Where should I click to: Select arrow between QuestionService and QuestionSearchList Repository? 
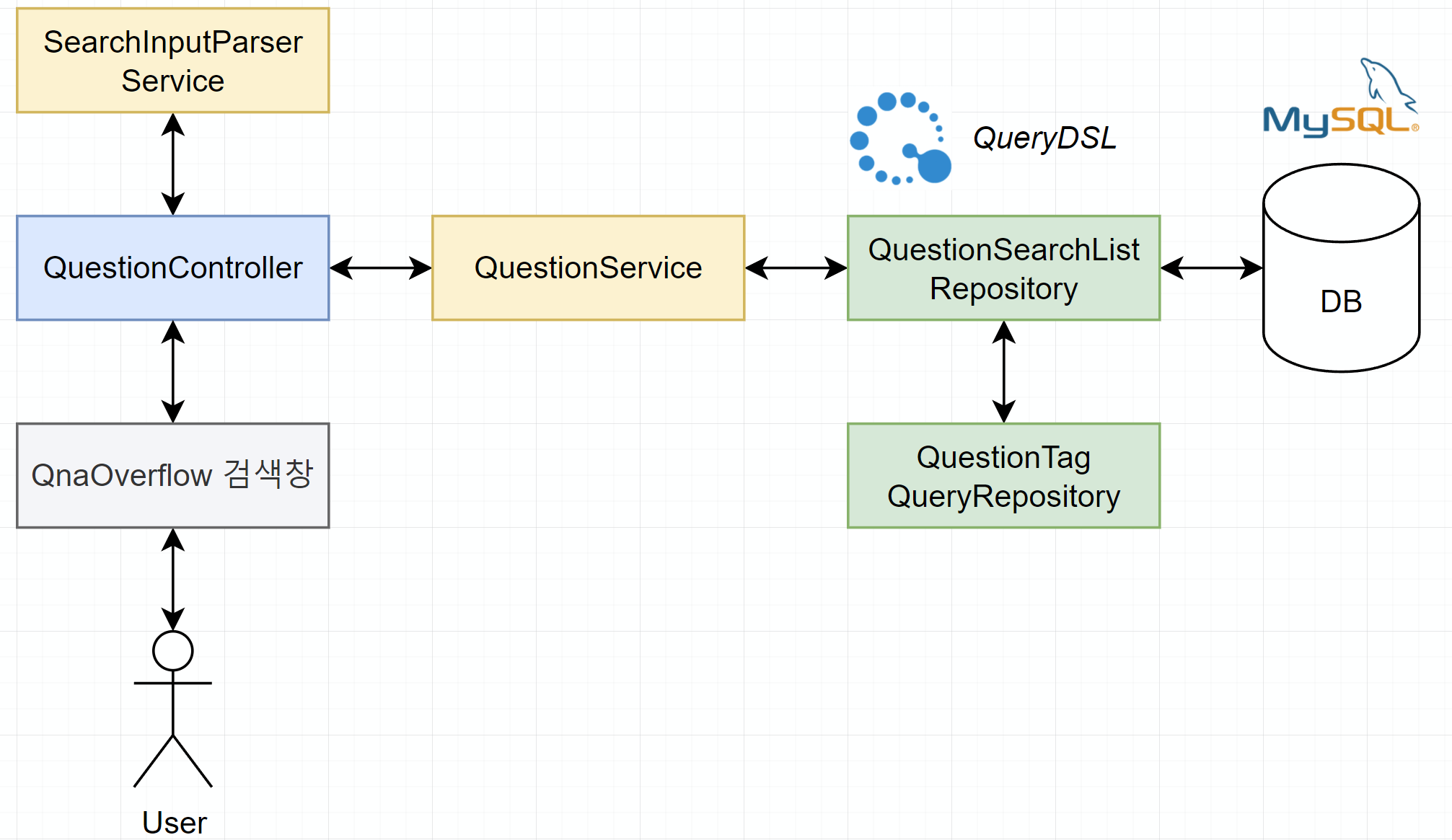[x=796, y=268]
